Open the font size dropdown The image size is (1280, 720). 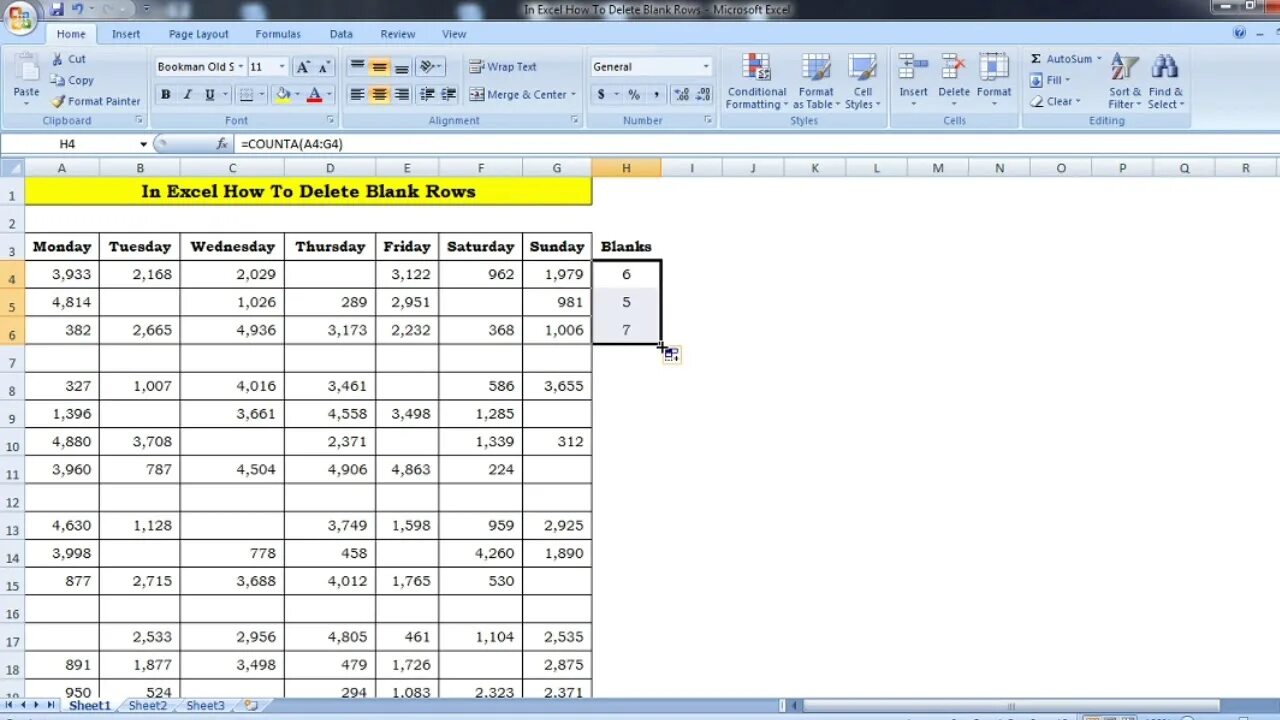click(x=282, y=67)
